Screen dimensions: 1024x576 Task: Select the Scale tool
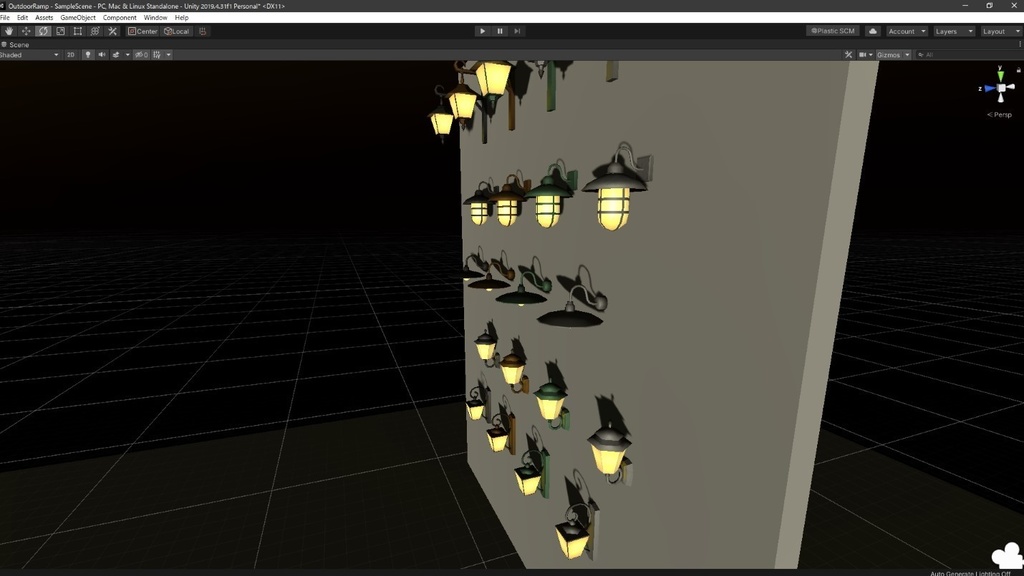click(x=60, y=31)
